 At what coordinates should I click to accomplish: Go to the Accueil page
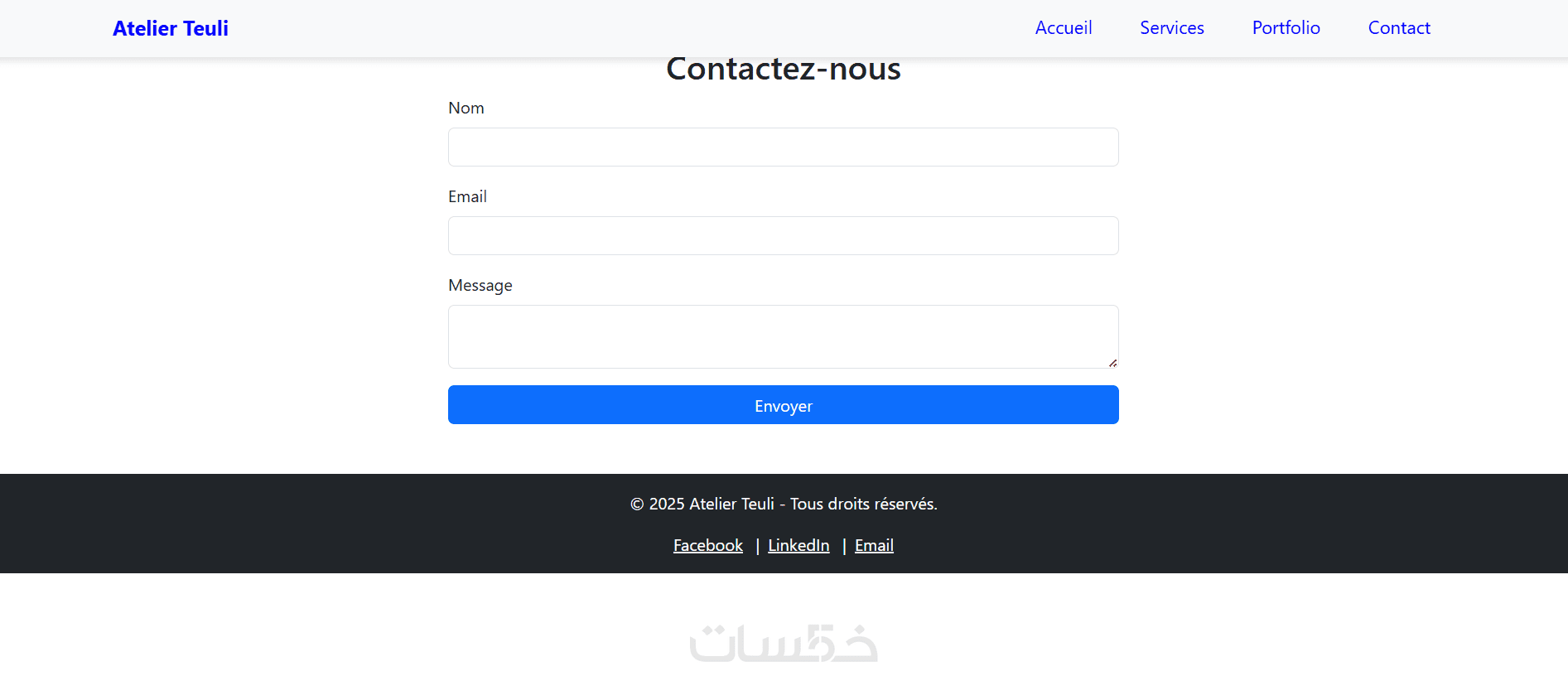point(1064,28)
